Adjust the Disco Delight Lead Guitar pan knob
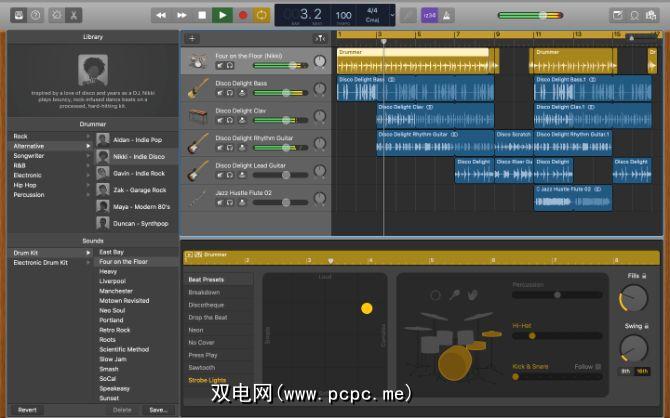 point(320,170)
